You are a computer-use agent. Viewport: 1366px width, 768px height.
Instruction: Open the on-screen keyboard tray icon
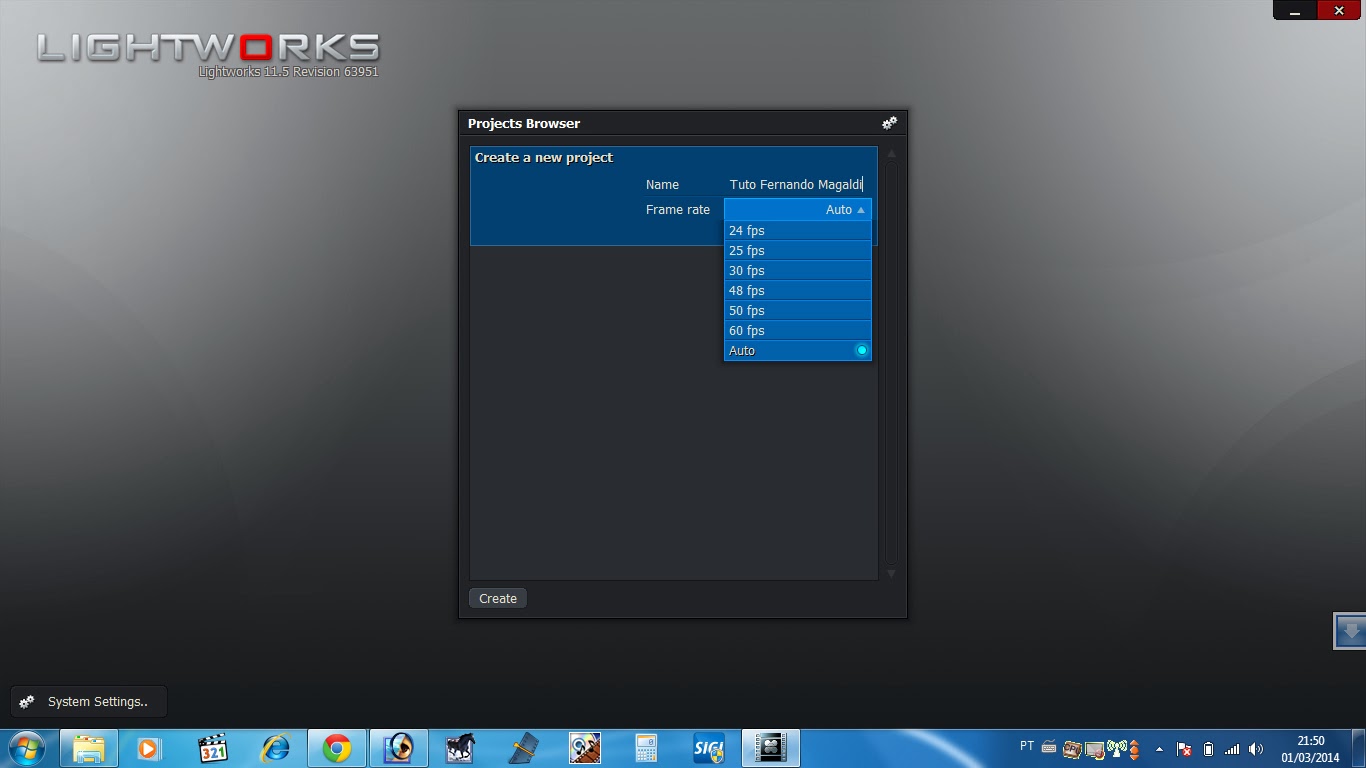coord(1049,747)
